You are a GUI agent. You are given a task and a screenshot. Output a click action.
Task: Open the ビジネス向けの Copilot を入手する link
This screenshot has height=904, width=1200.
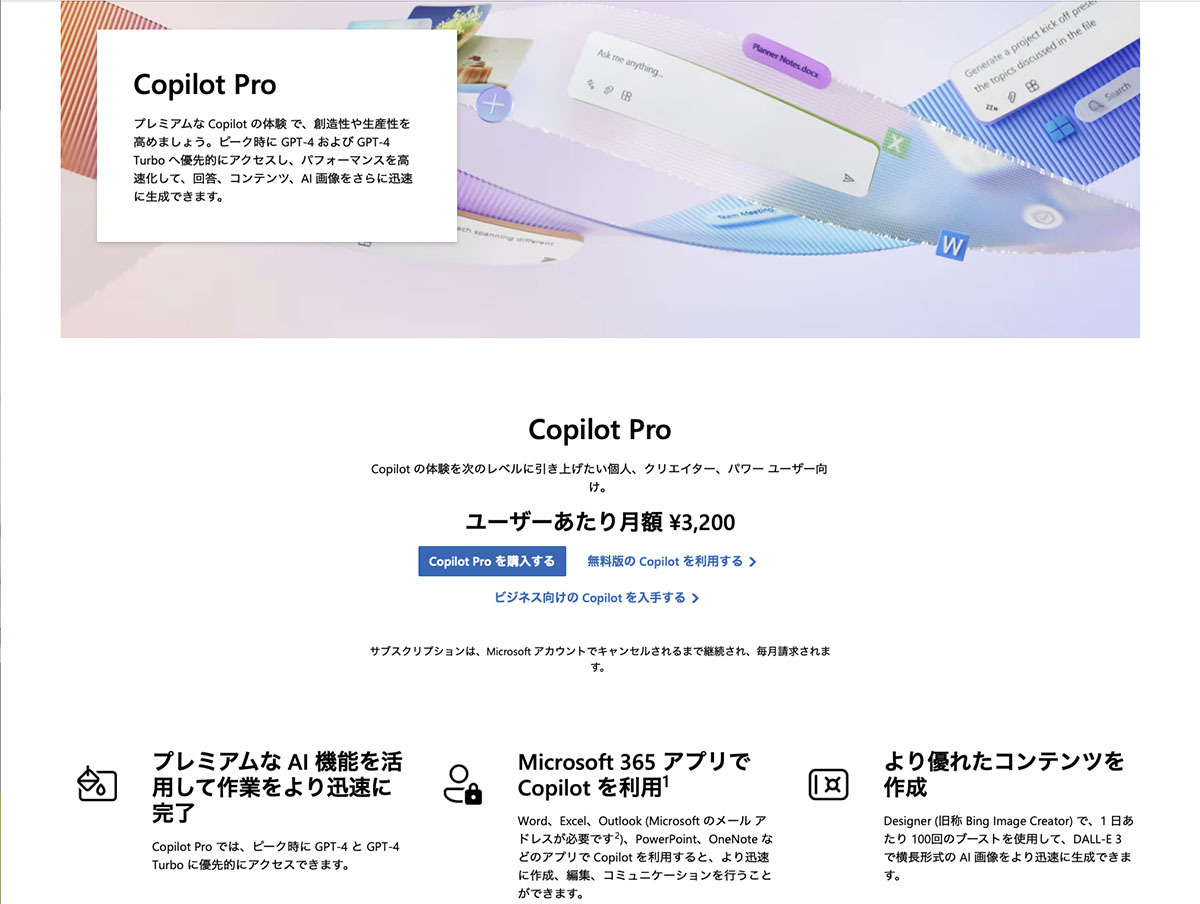(590, 597)
